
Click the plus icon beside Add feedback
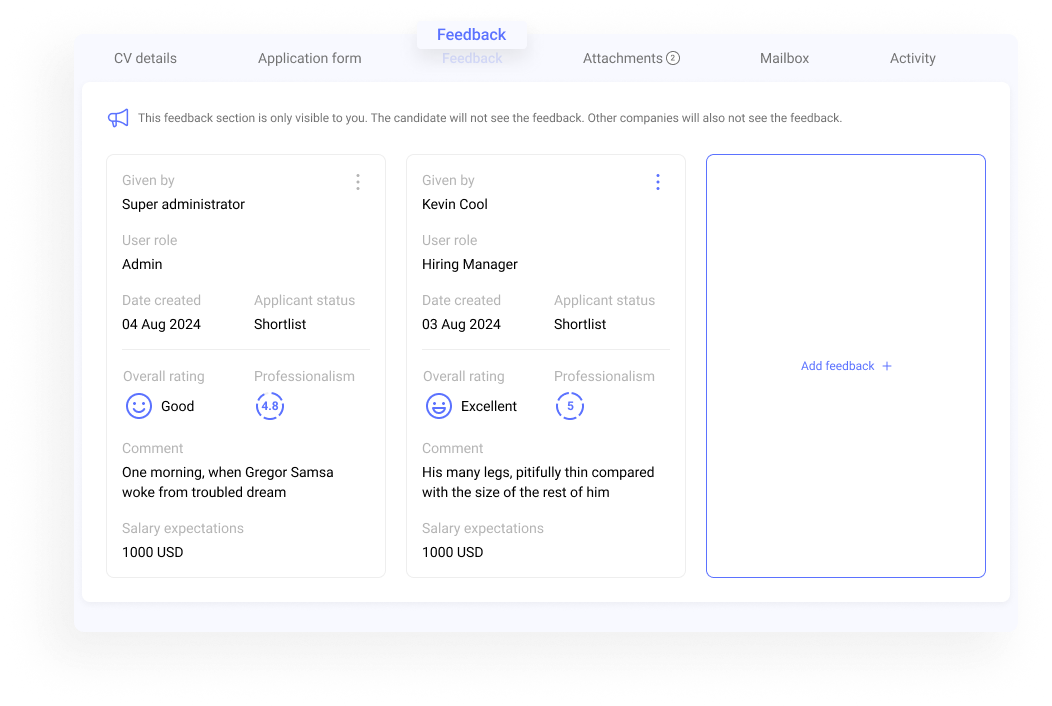887,366
